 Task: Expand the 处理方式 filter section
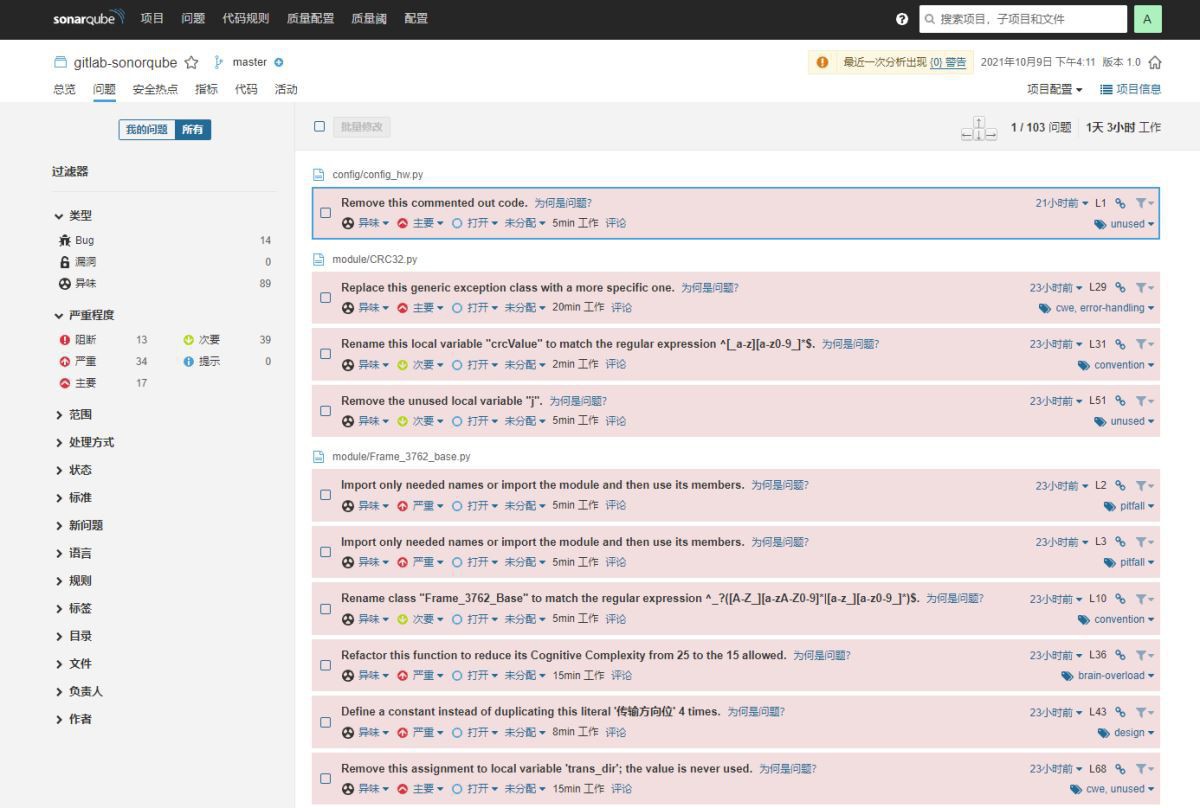click(85, 442)
